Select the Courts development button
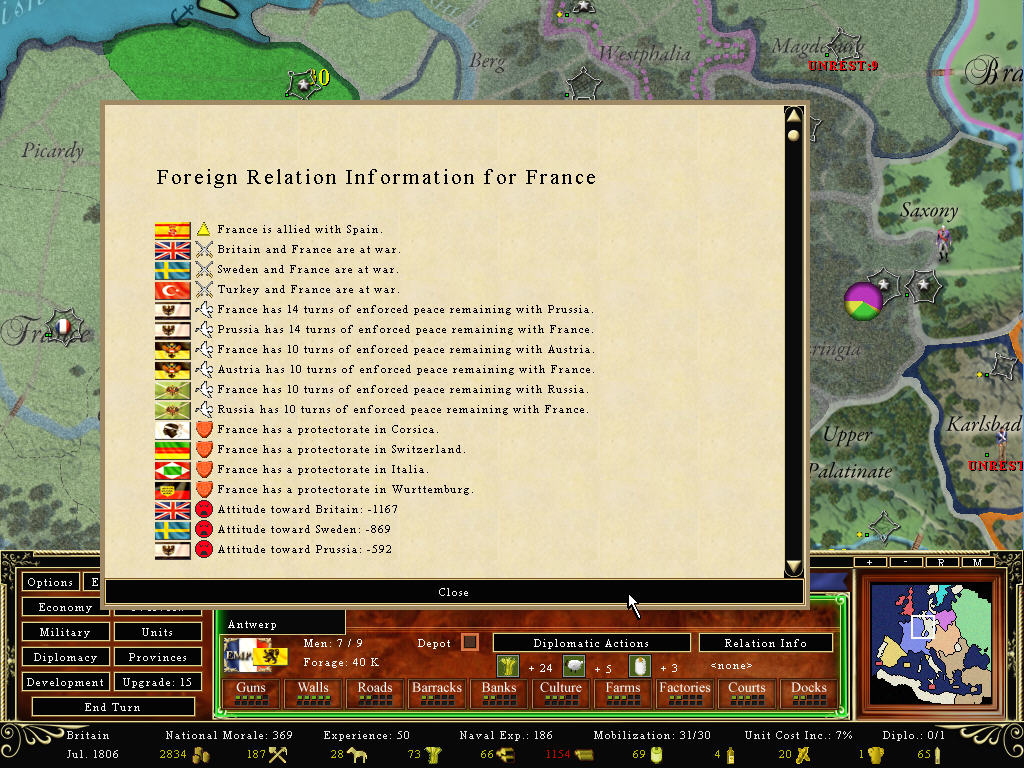This screenshot has width=1024, height=768. (x=746, y=693)
